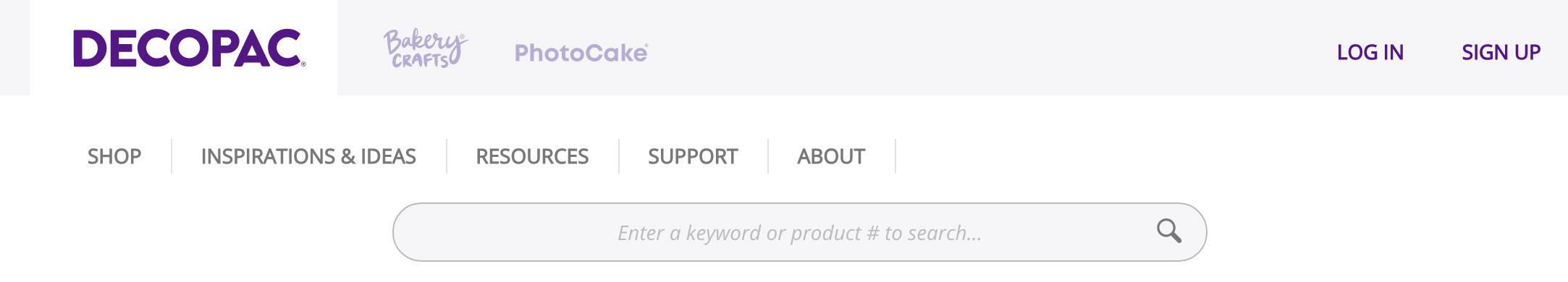
Task: Open the PhotoCake brand logo
Action: click(x=581, y=53)
